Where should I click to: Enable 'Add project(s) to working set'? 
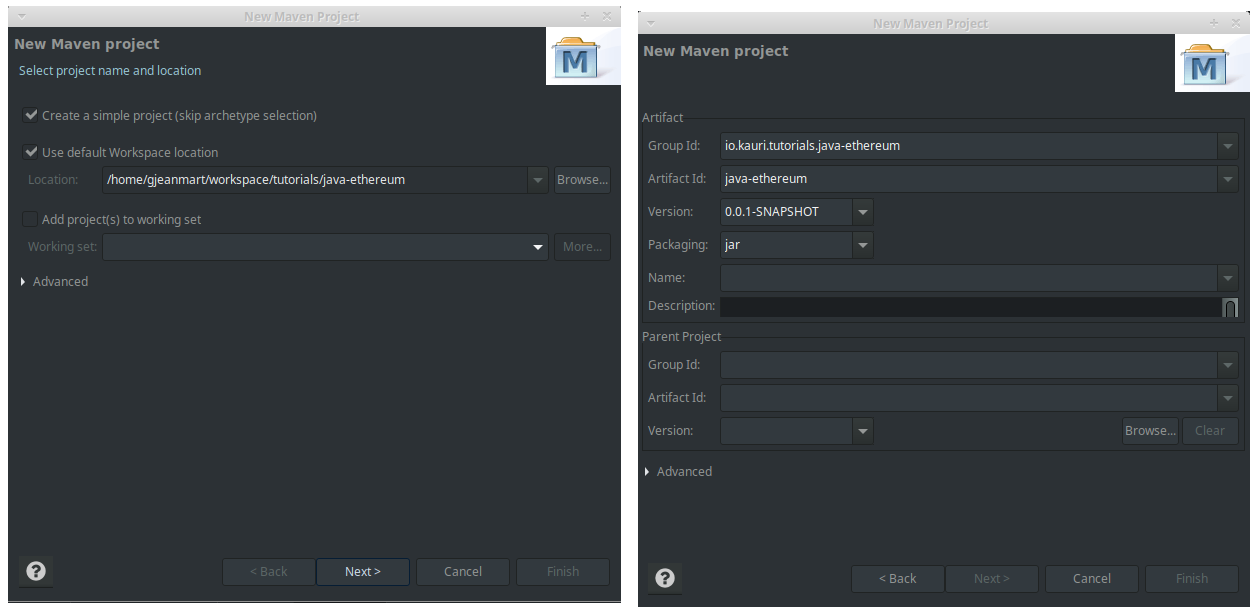coord(30,219)
